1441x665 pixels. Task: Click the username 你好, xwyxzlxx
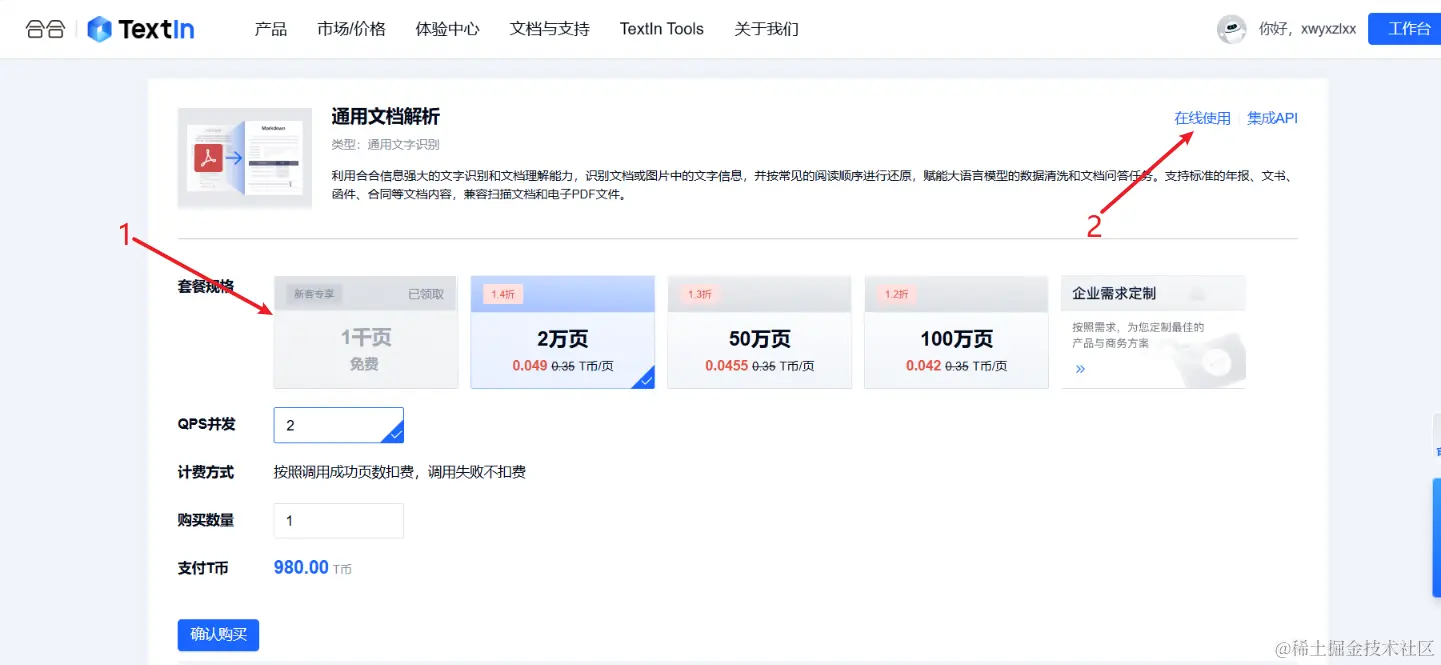point(1307,29)
